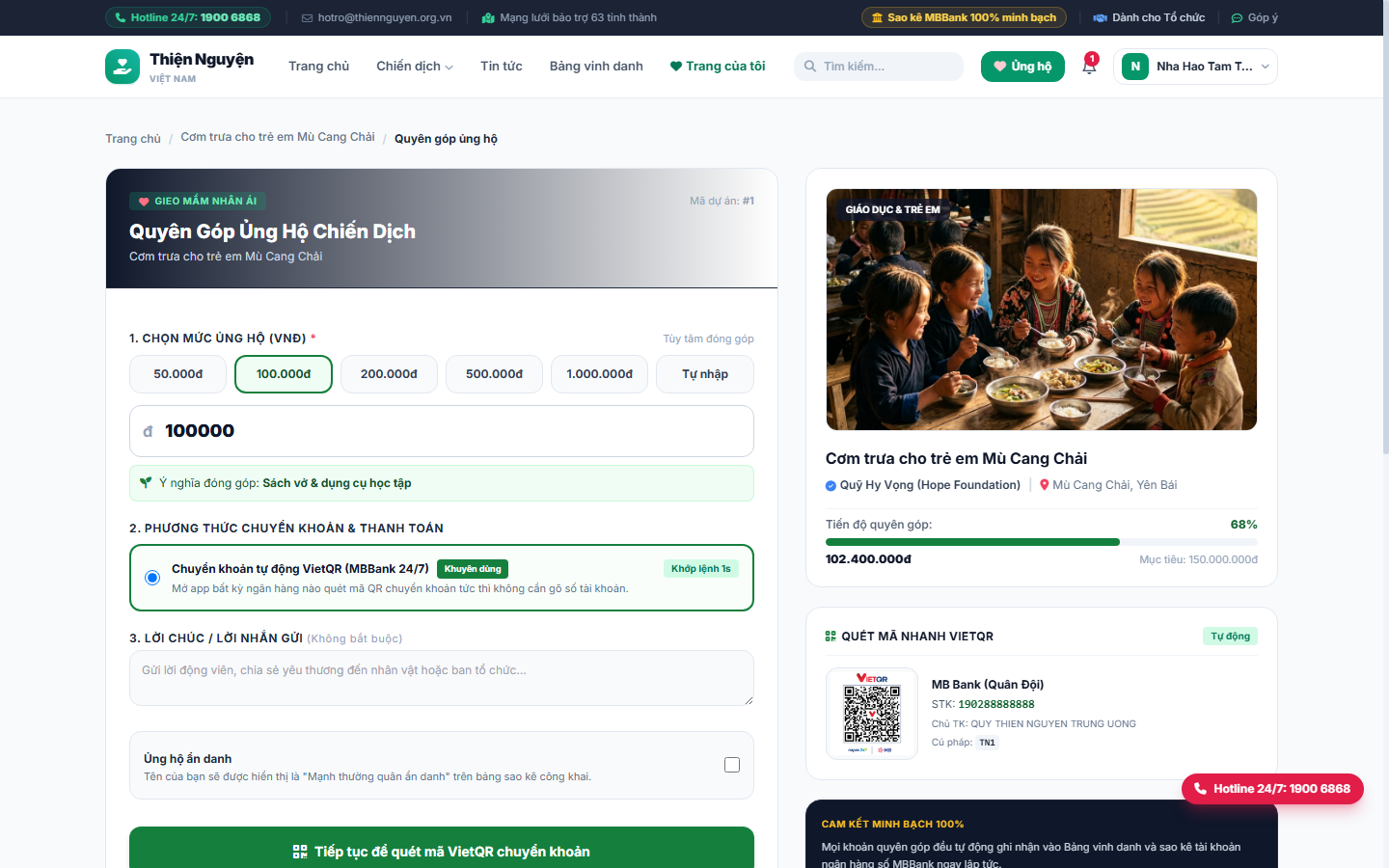
Task: Open the Nha Hao Tam account dropdown
Action: pos(1195,67)
